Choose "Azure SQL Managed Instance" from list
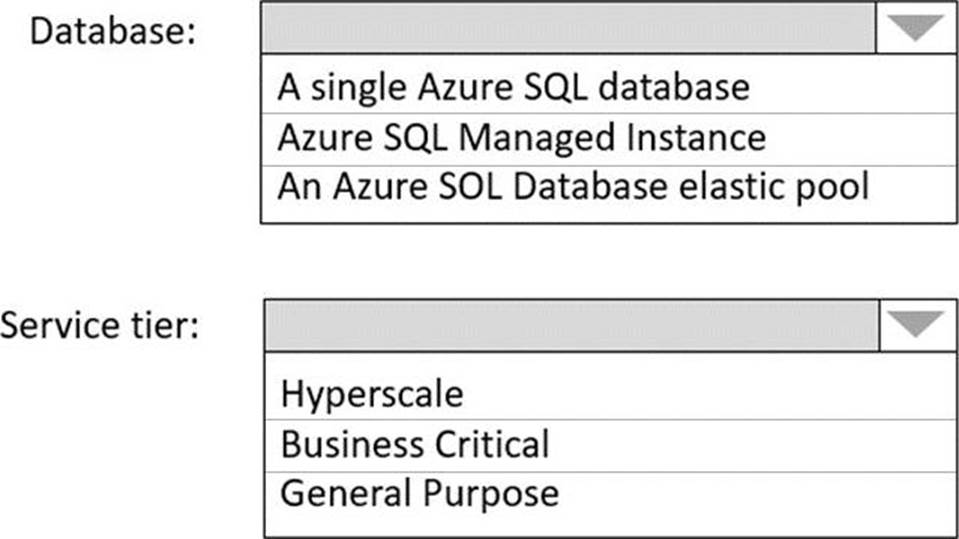This screenshot has width=959, height=539. pos(521,136)
